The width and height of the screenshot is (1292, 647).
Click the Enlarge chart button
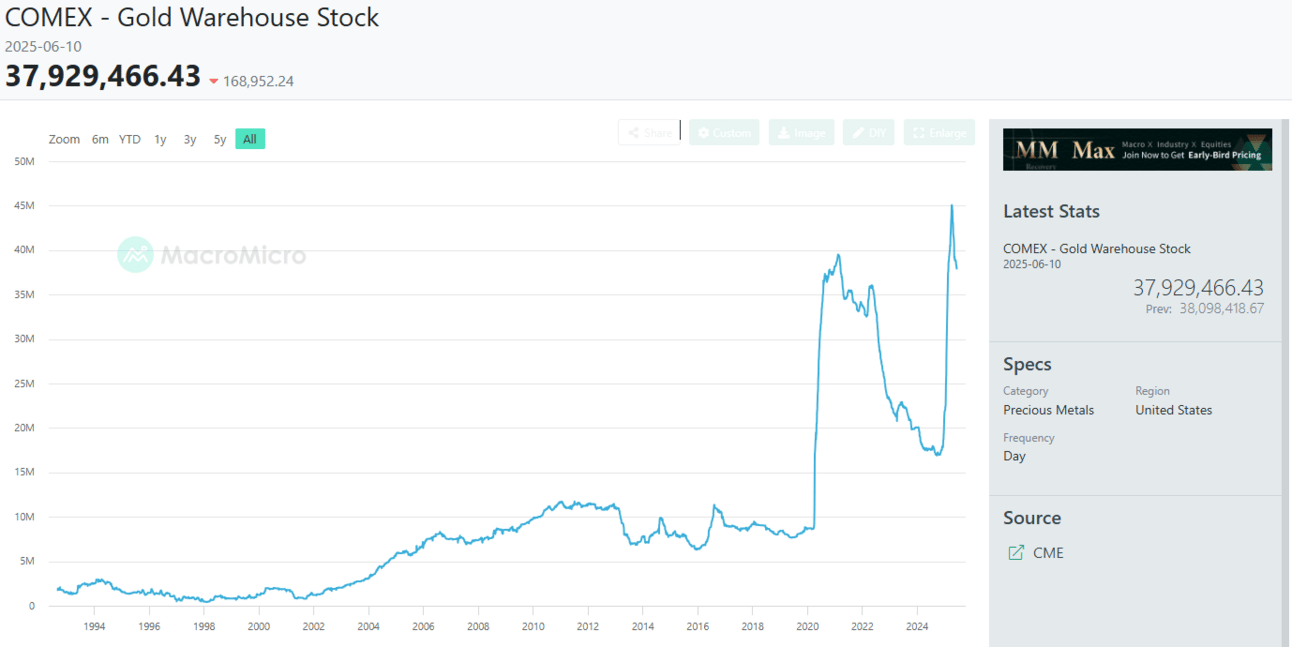[939, 133]
